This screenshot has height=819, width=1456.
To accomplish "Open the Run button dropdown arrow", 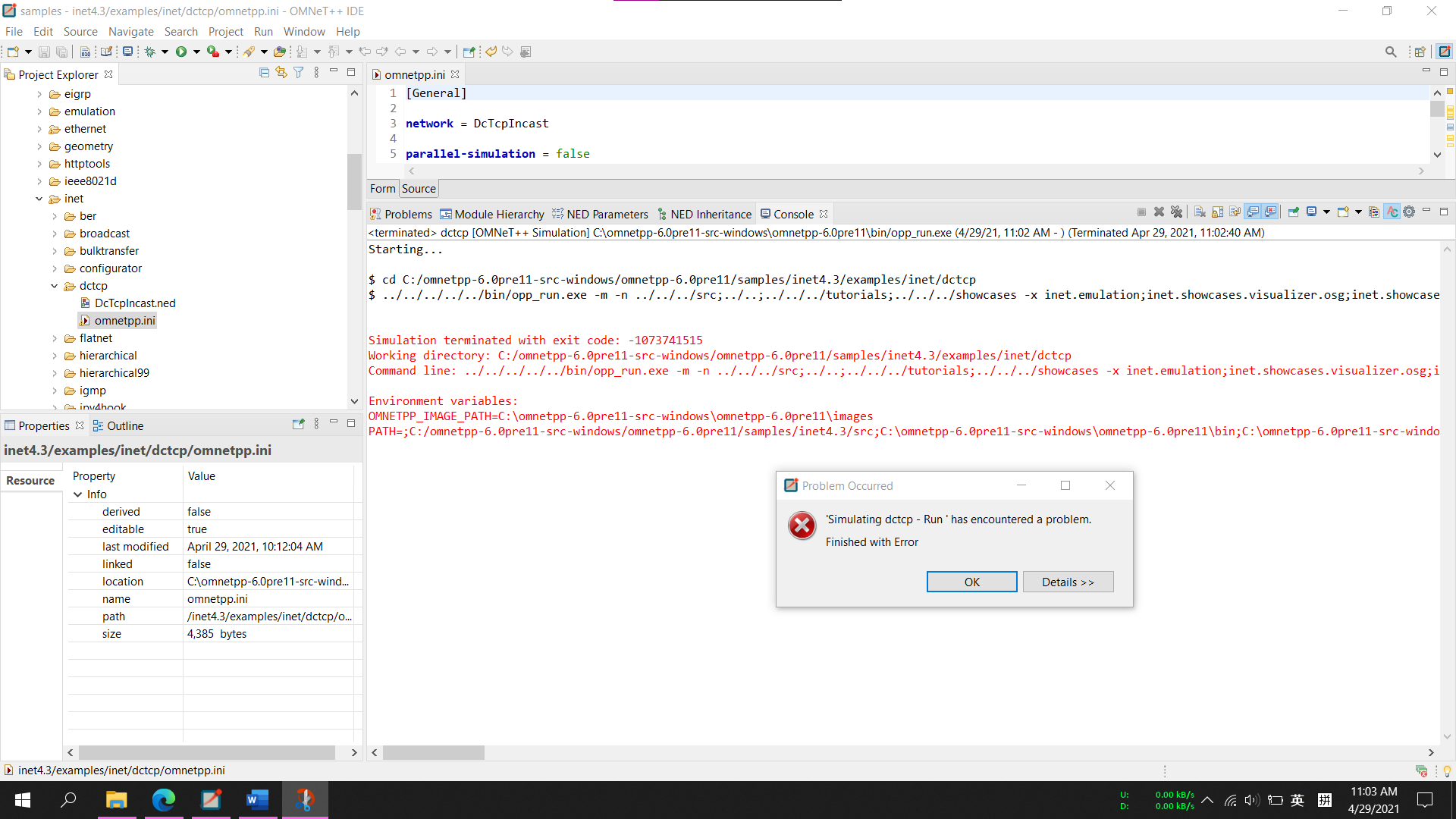I will point(196,52).
